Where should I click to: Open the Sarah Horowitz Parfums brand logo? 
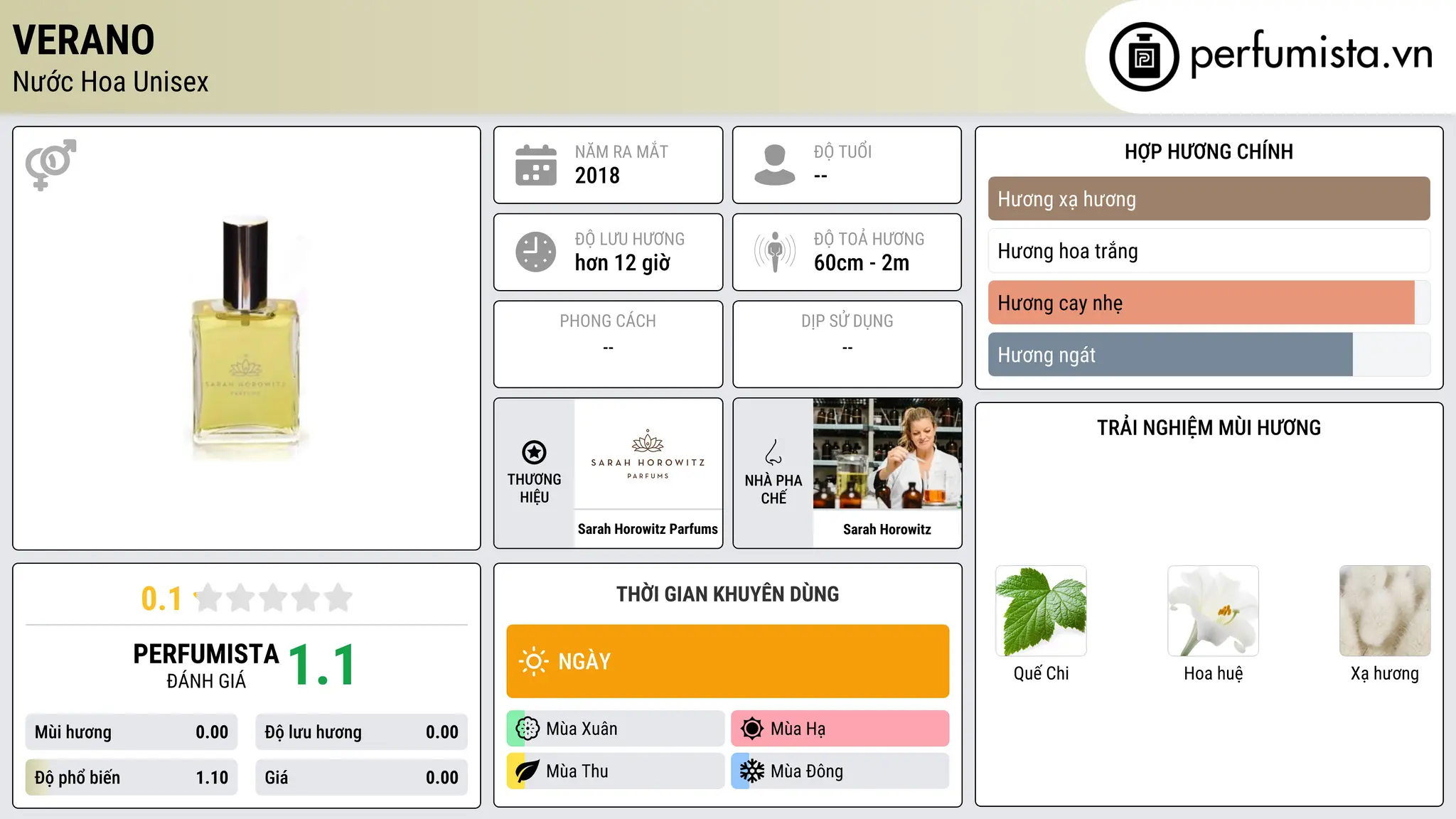coord(648,454)
